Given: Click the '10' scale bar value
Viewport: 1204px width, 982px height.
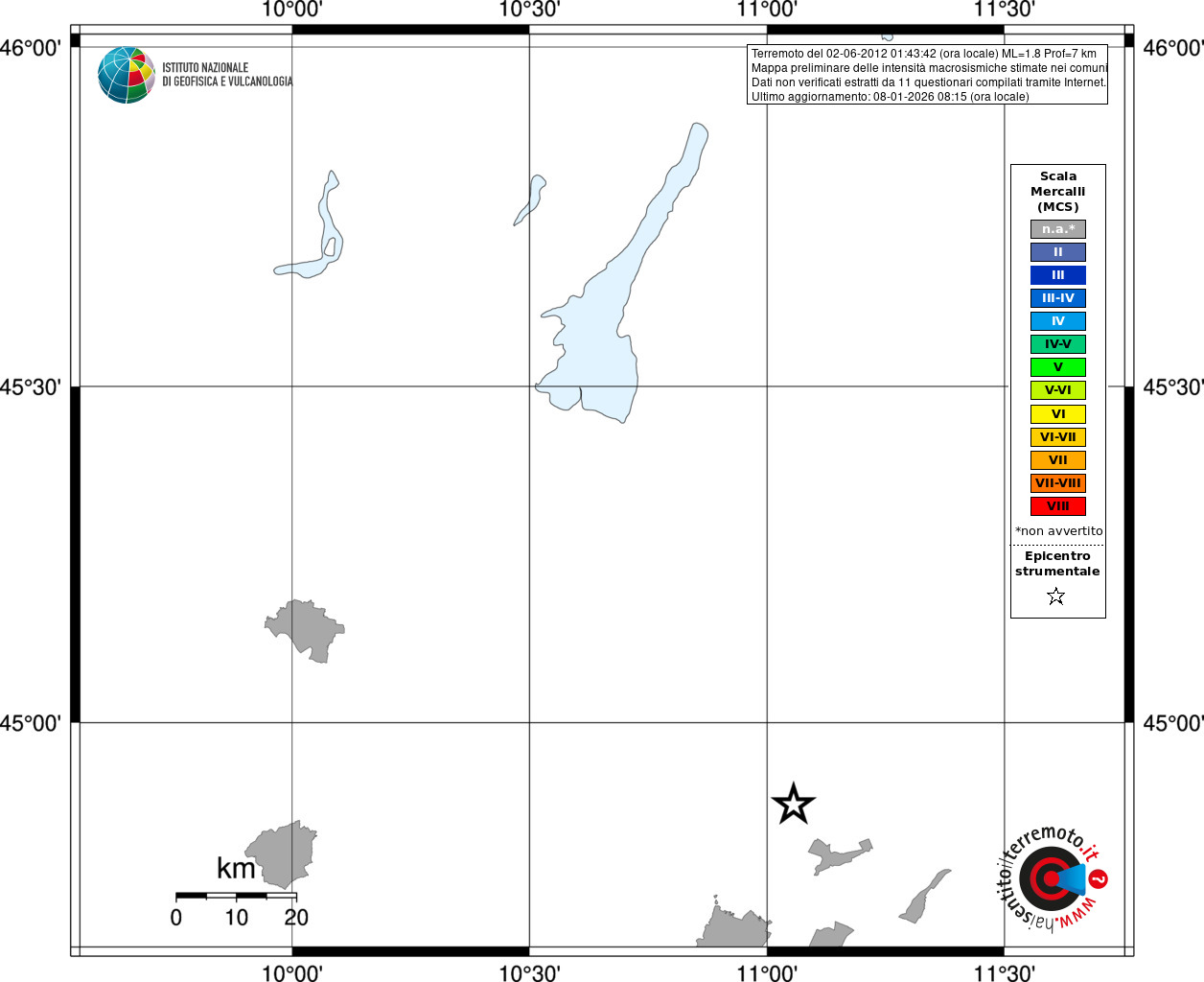Looking at the screenshot, I should [237, 918].
